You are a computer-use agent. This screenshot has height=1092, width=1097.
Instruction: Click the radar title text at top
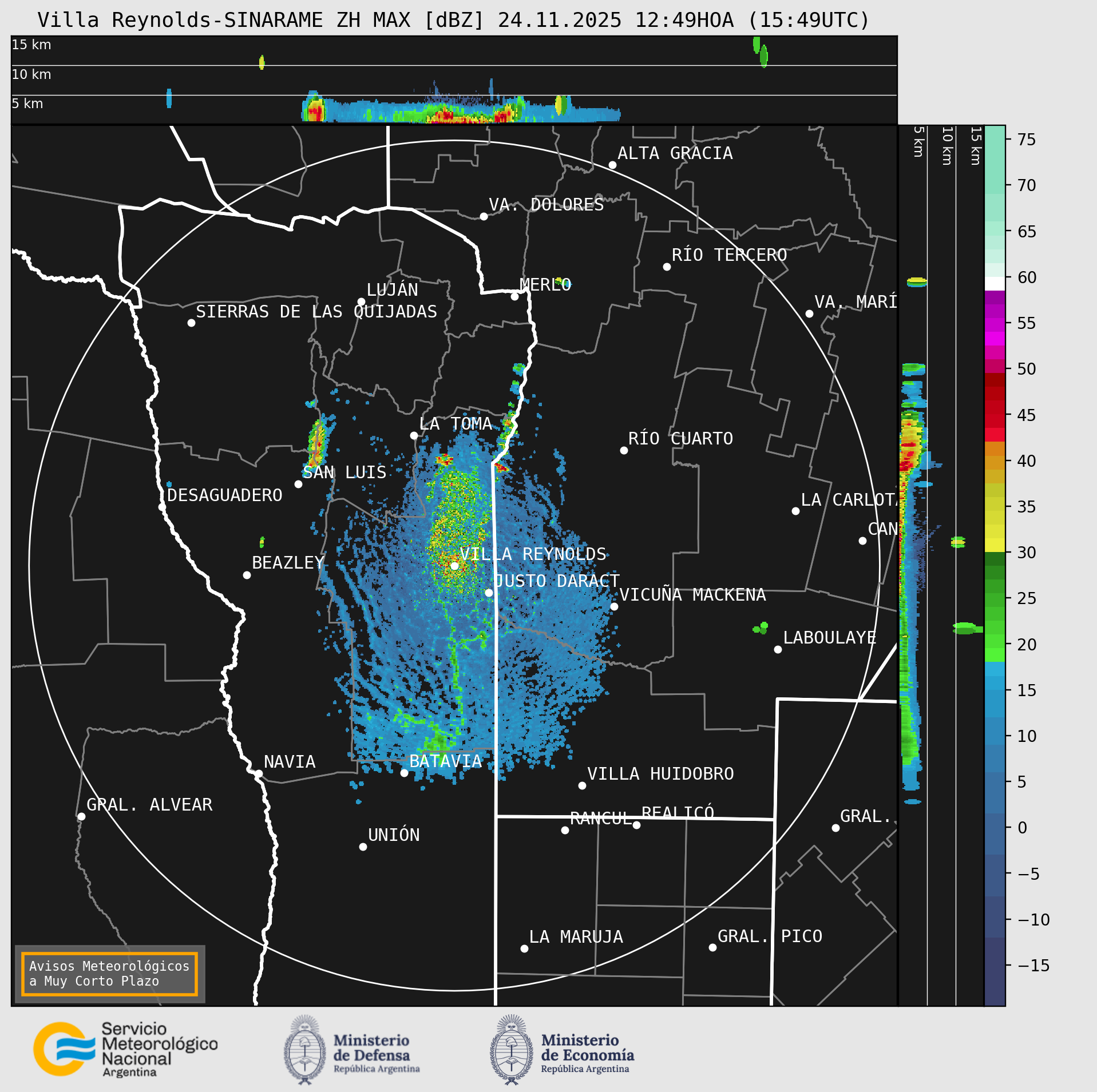[453, 20]
